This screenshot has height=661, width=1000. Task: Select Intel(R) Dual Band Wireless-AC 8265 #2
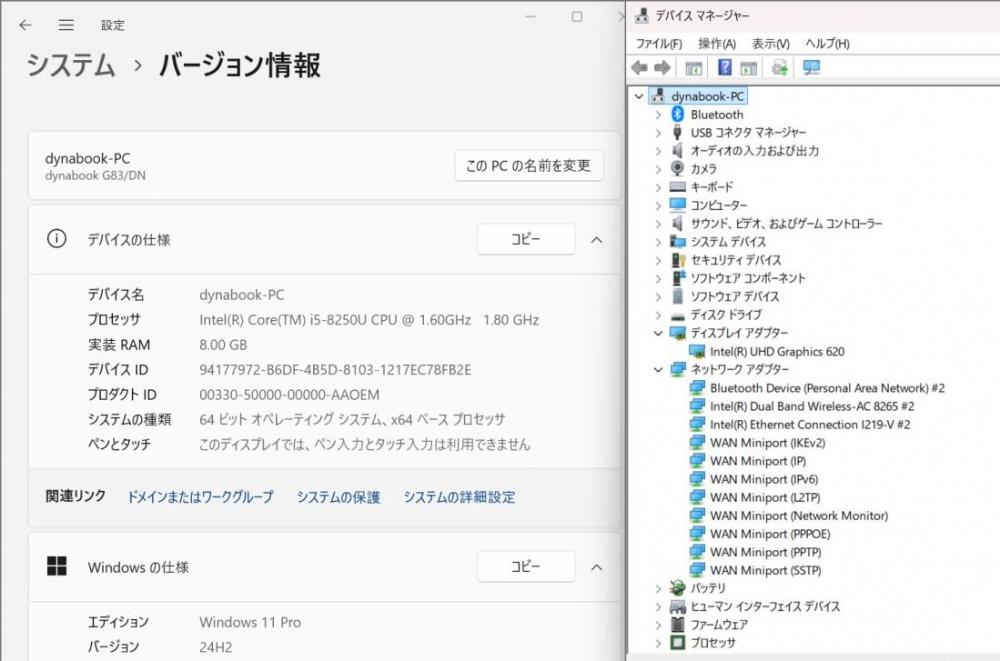[812, 406]
